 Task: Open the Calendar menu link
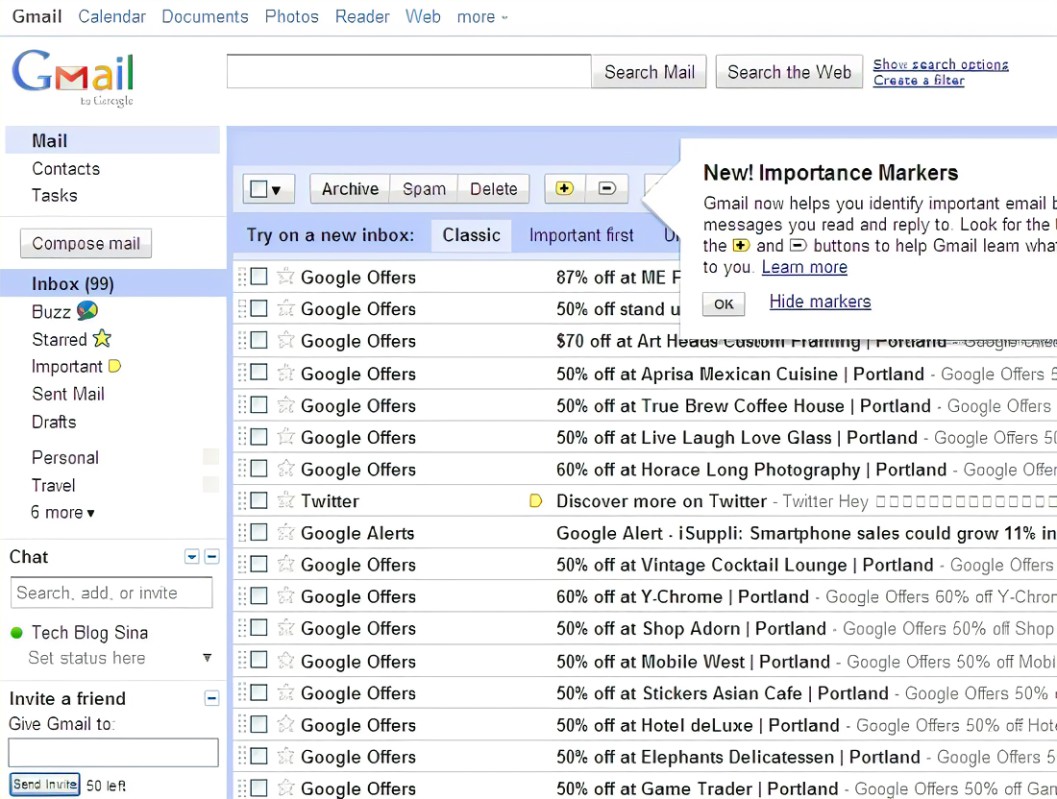(x=111, y=17)
